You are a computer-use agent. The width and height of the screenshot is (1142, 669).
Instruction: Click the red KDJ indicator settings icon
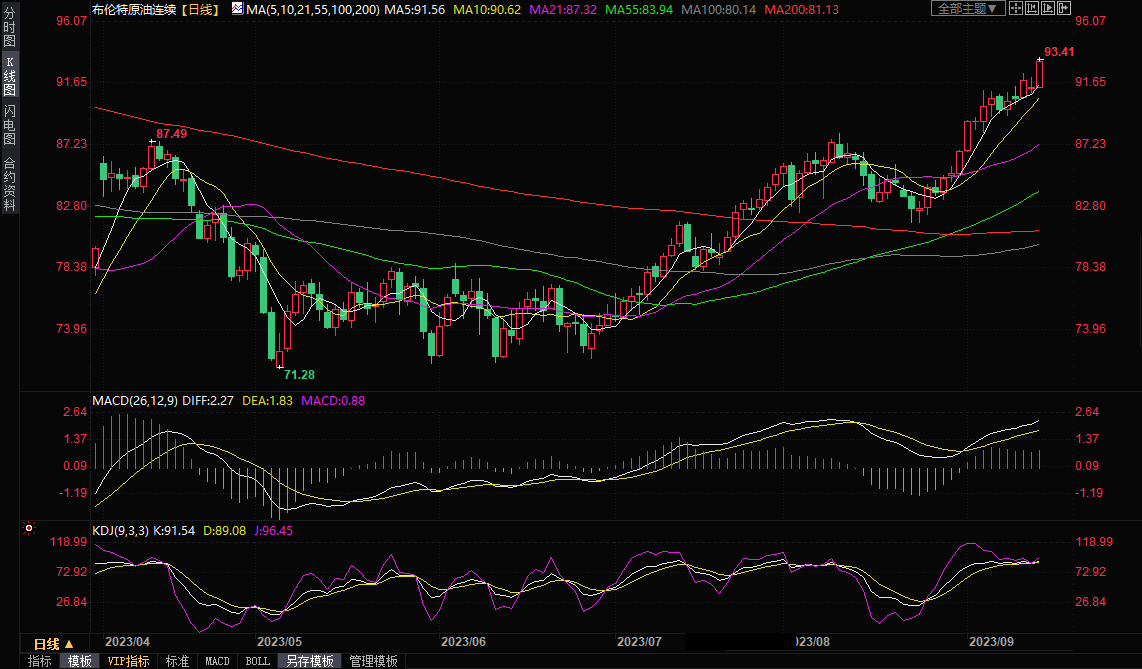(x=28, y=528)
